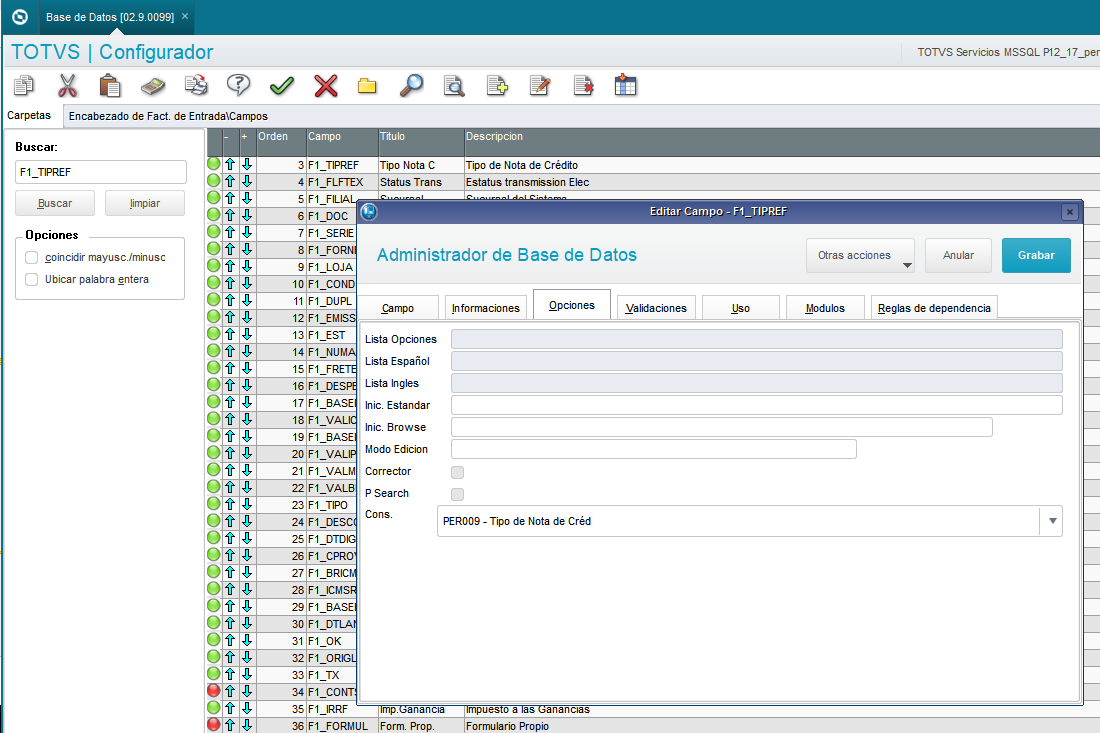Open the Uso tab
Image resolution: width=1100 pixels, height=733 pixels.
[x=741, y=308]
